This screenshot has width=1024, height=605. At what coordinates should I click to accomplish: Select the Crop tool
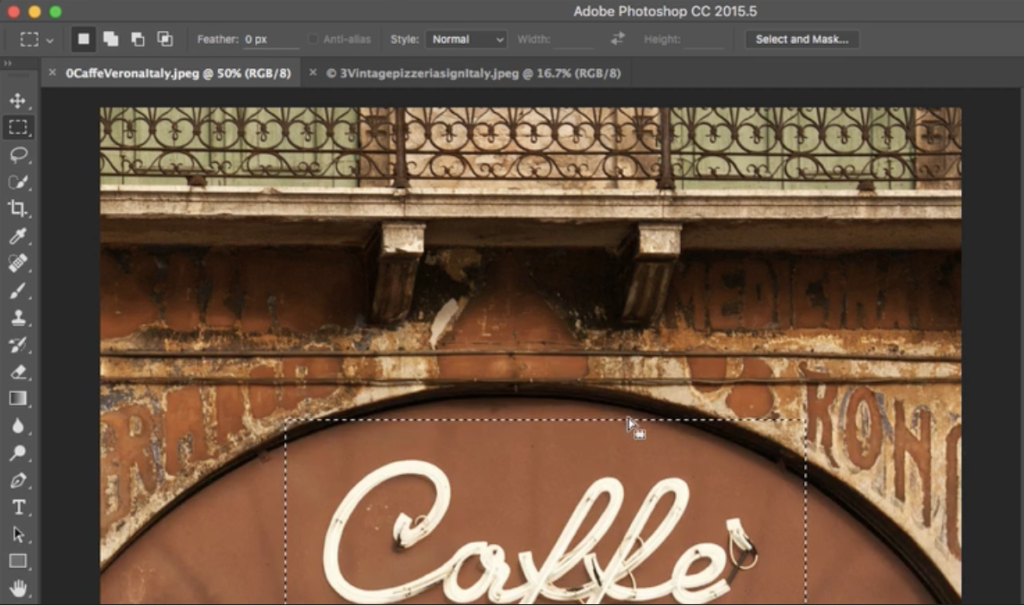[18, 208]
